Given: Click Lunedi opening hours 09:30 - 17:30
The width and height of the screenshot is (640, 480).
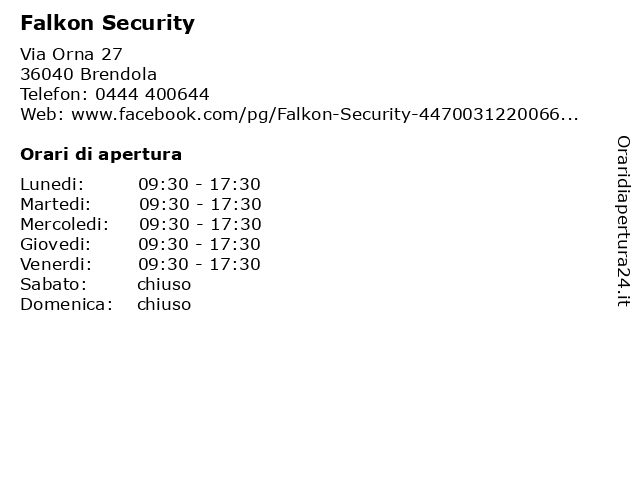Looking at the screenshot, I should point(199,184).
